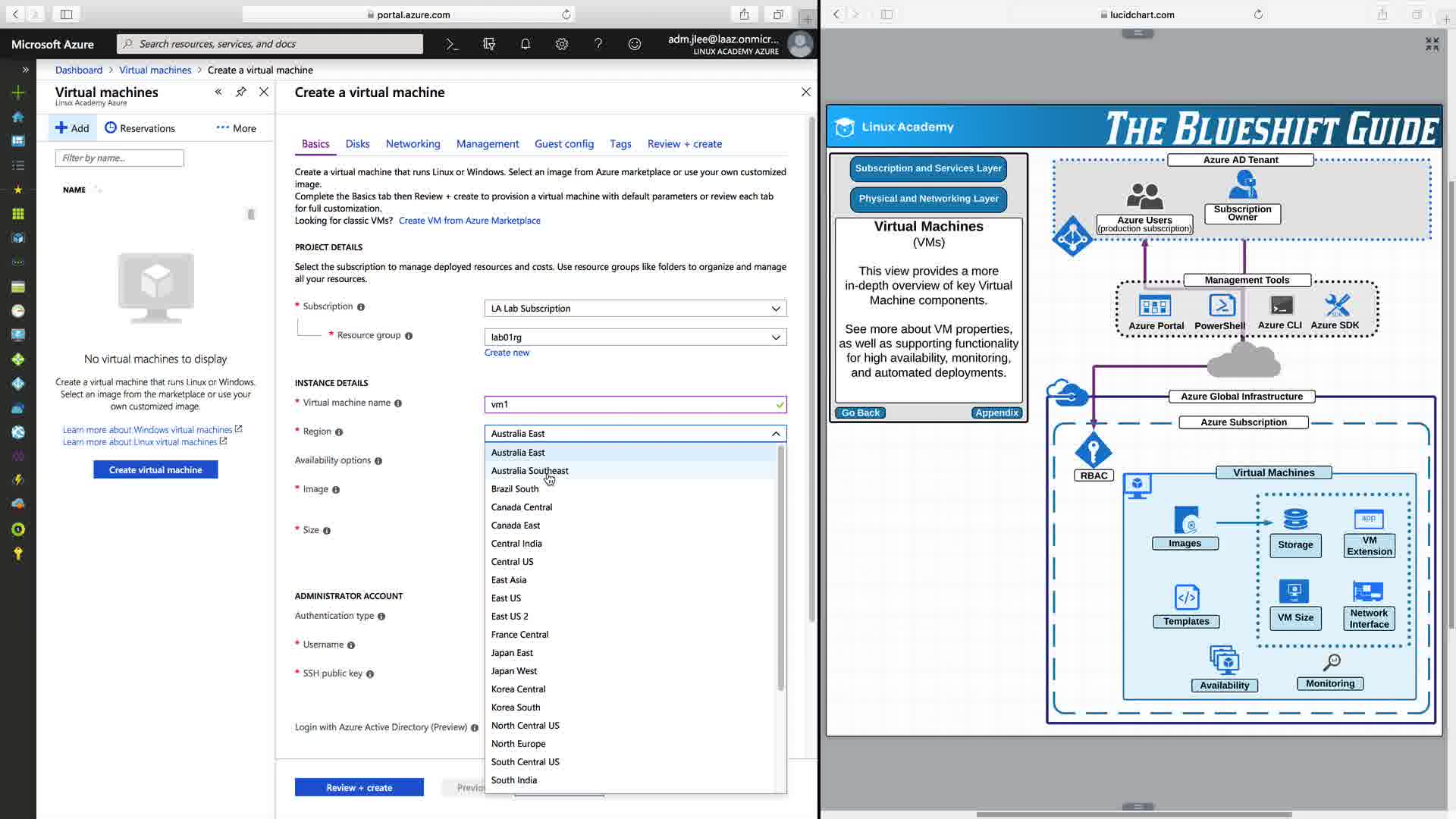This screenshot has height=819, width=1456.
Task: Select Australia Southeast from the region list
Action: tap(529, 471)
